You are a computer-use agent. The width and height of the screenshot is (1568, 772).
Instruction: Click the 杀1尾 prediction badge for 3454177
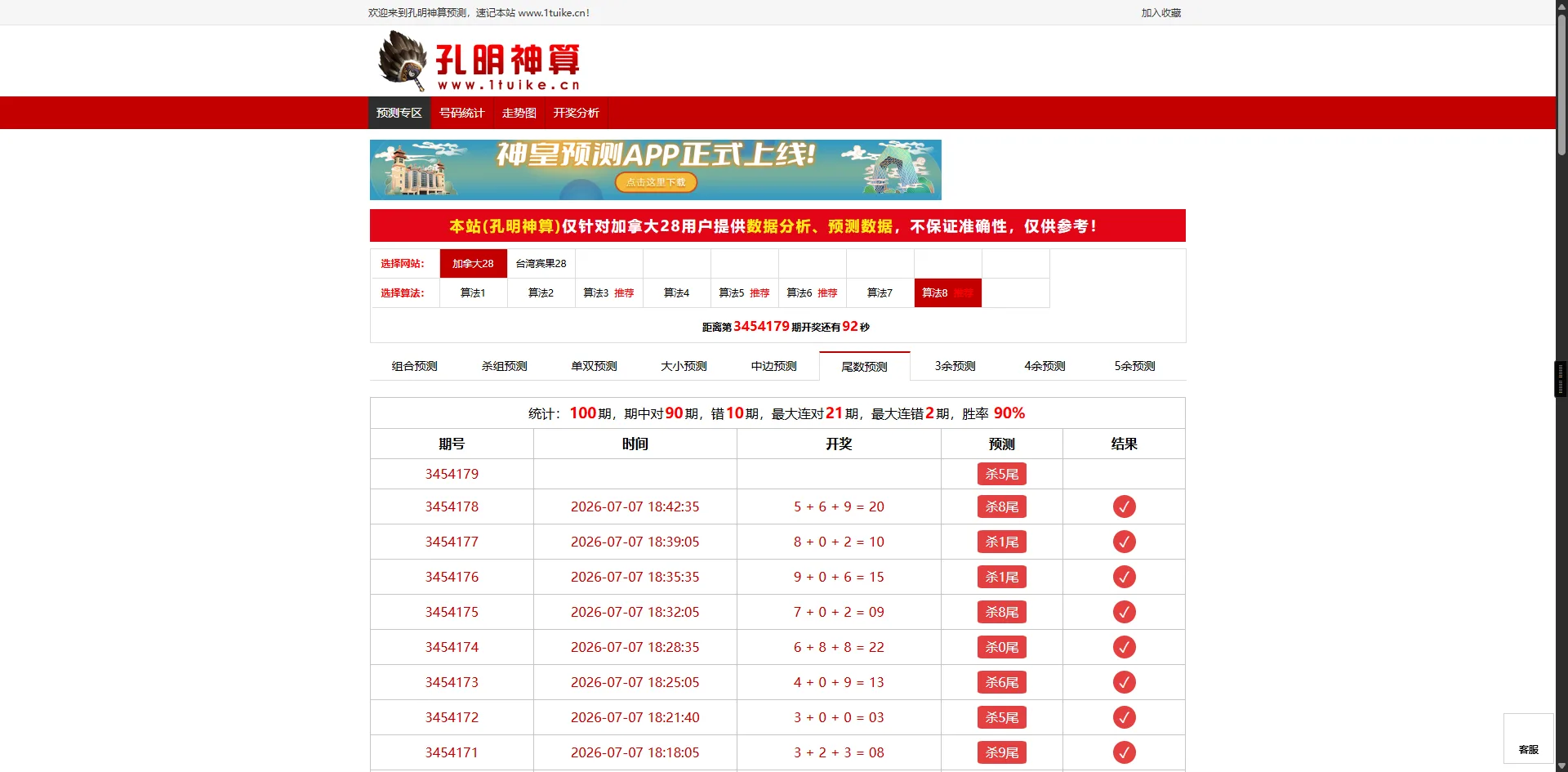point(1002,542)
